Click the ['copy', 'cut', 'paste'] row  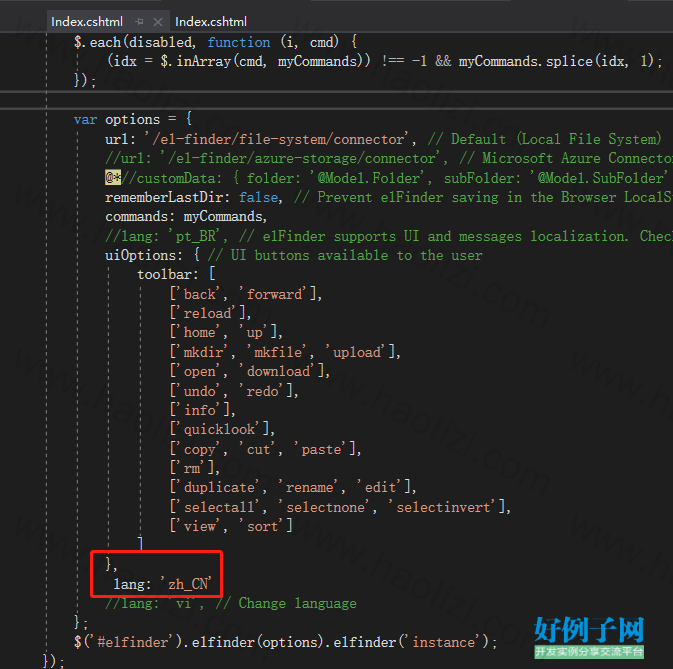pos(265,449)
